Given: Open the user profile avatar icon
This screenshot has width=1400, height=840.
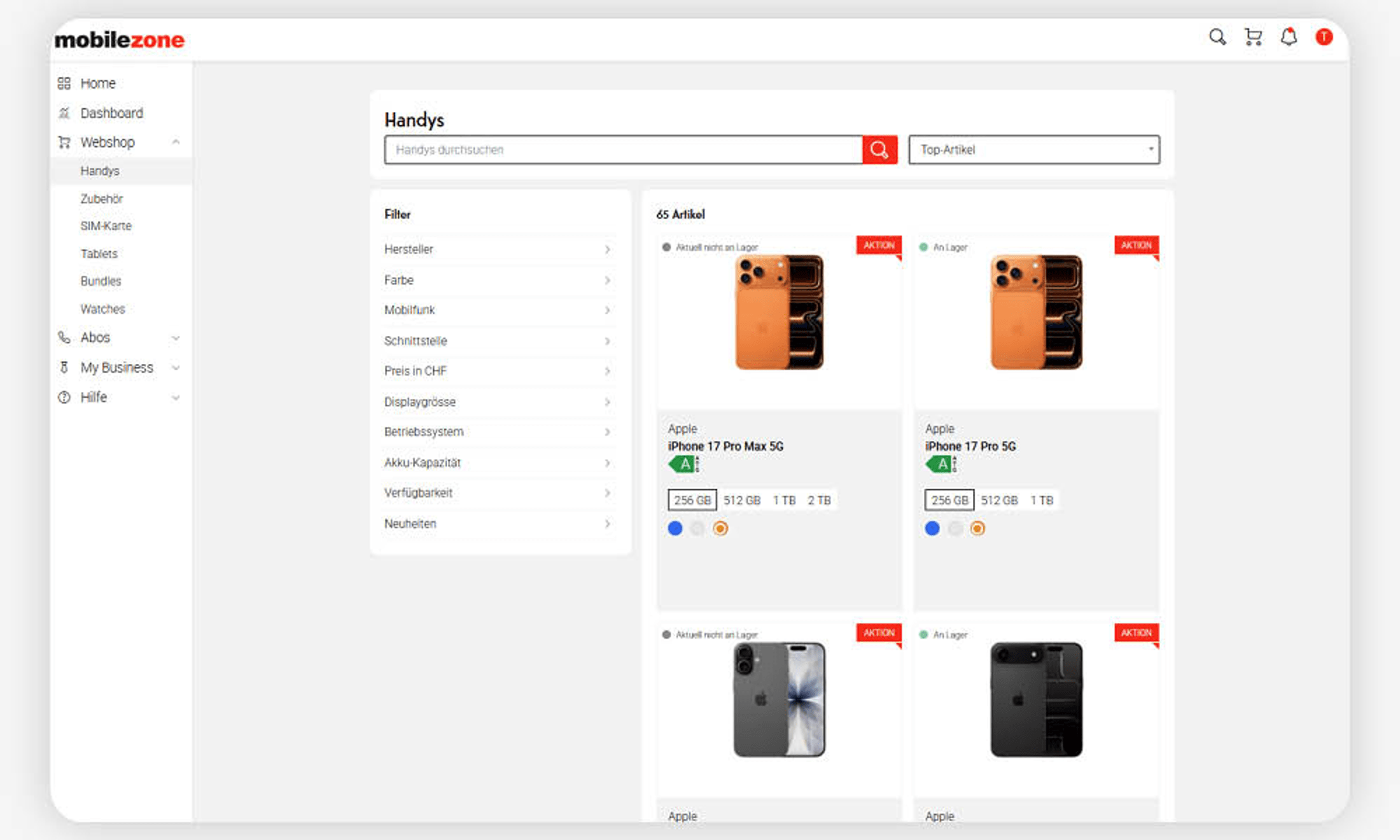Looking at the screenshot, I should point(1325,38).
